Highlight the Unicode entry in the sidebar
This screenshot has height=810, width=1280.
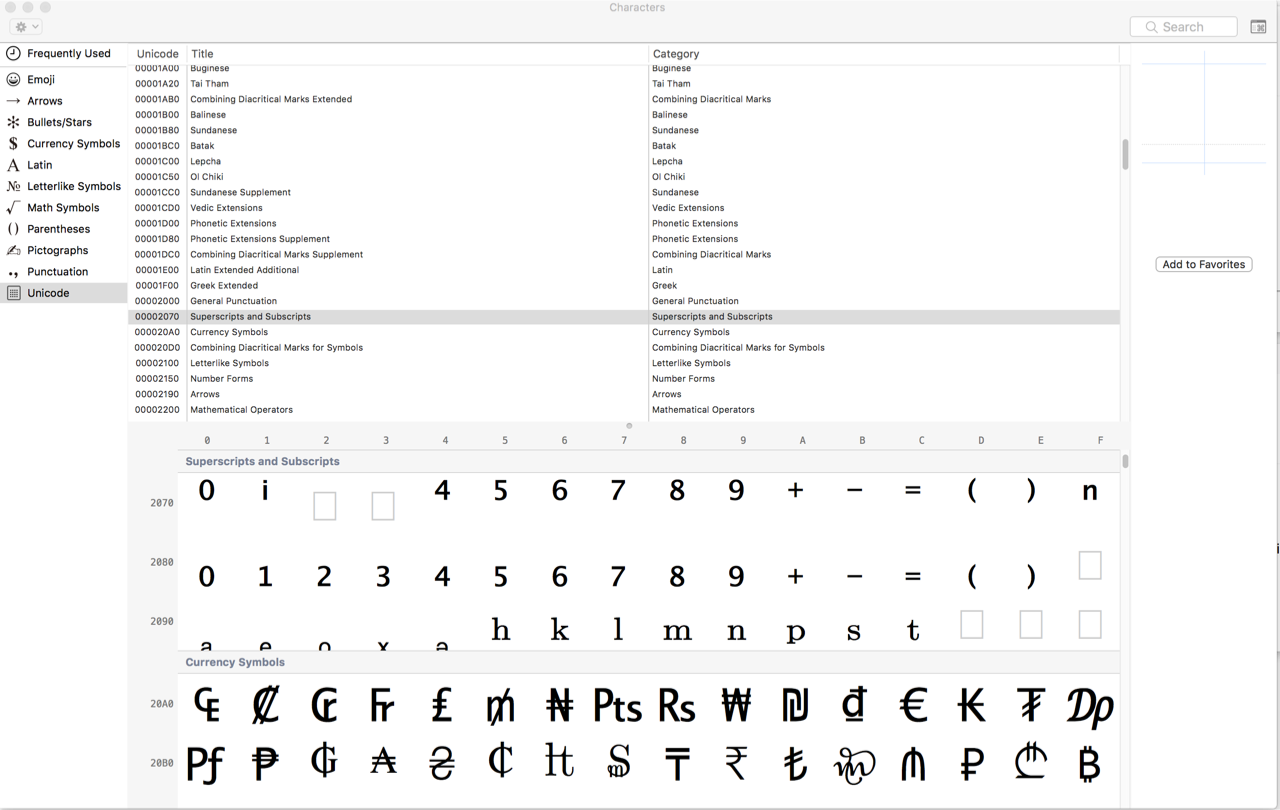(46, 292)
